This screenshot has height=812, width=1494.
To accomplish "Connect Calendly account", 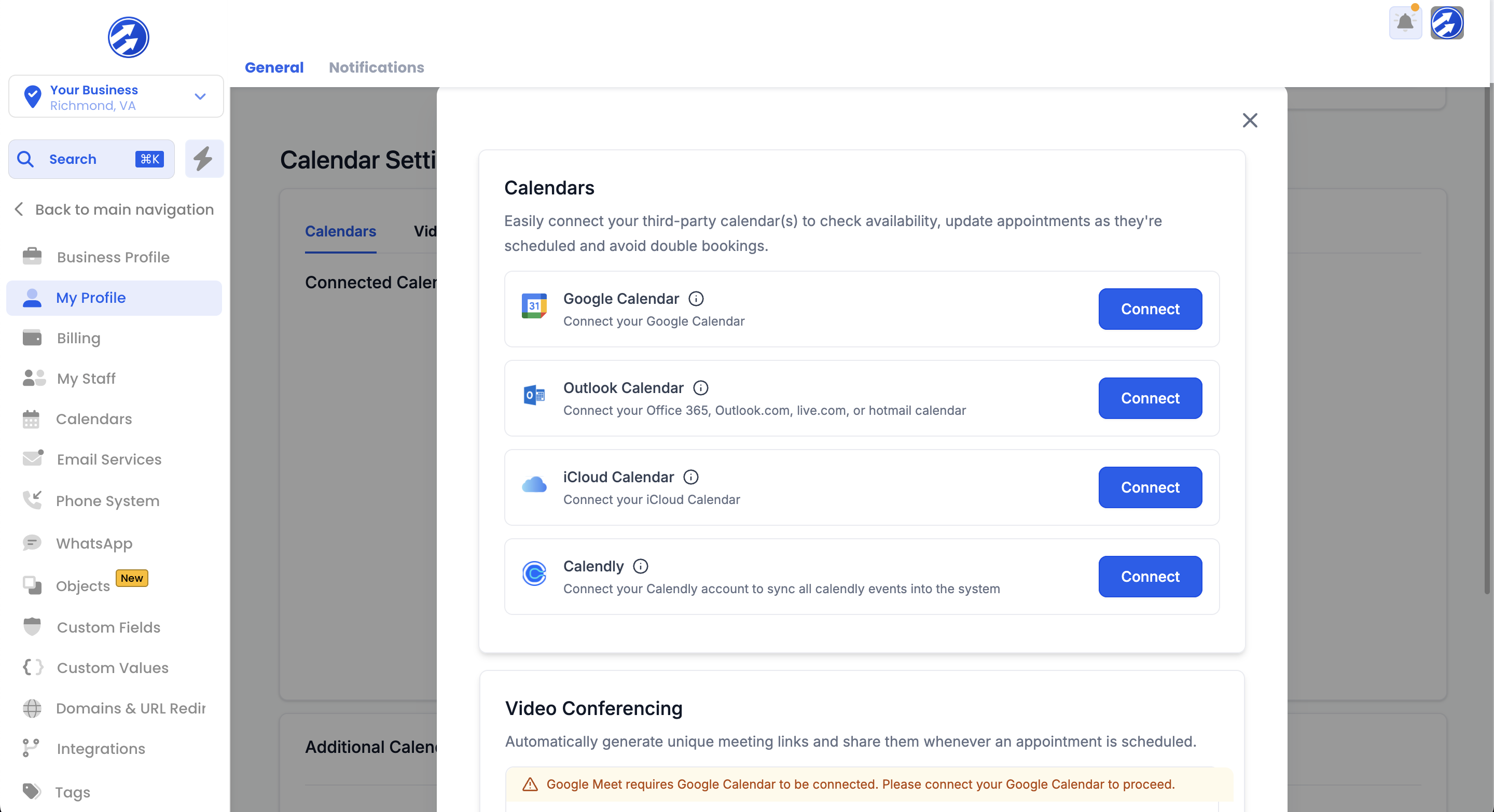I will (x=1150, y=577).
